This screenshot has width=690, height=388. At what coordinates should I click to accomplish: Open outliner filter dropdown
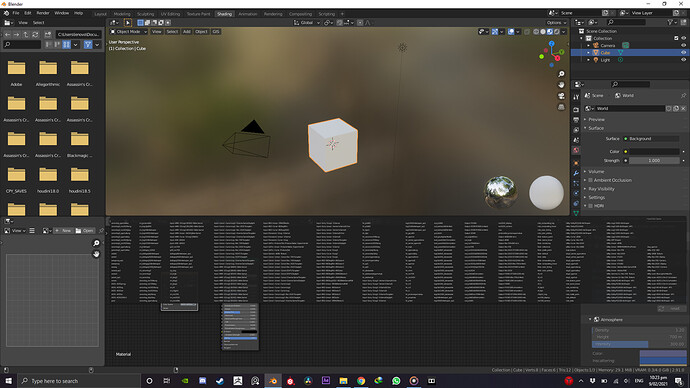(x=672, y=22)
